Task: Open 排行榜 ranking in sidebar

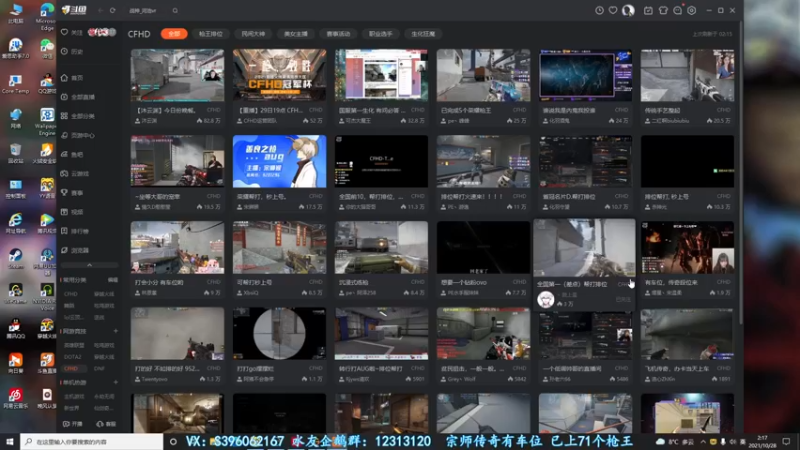Action: [x=75, y=231]
